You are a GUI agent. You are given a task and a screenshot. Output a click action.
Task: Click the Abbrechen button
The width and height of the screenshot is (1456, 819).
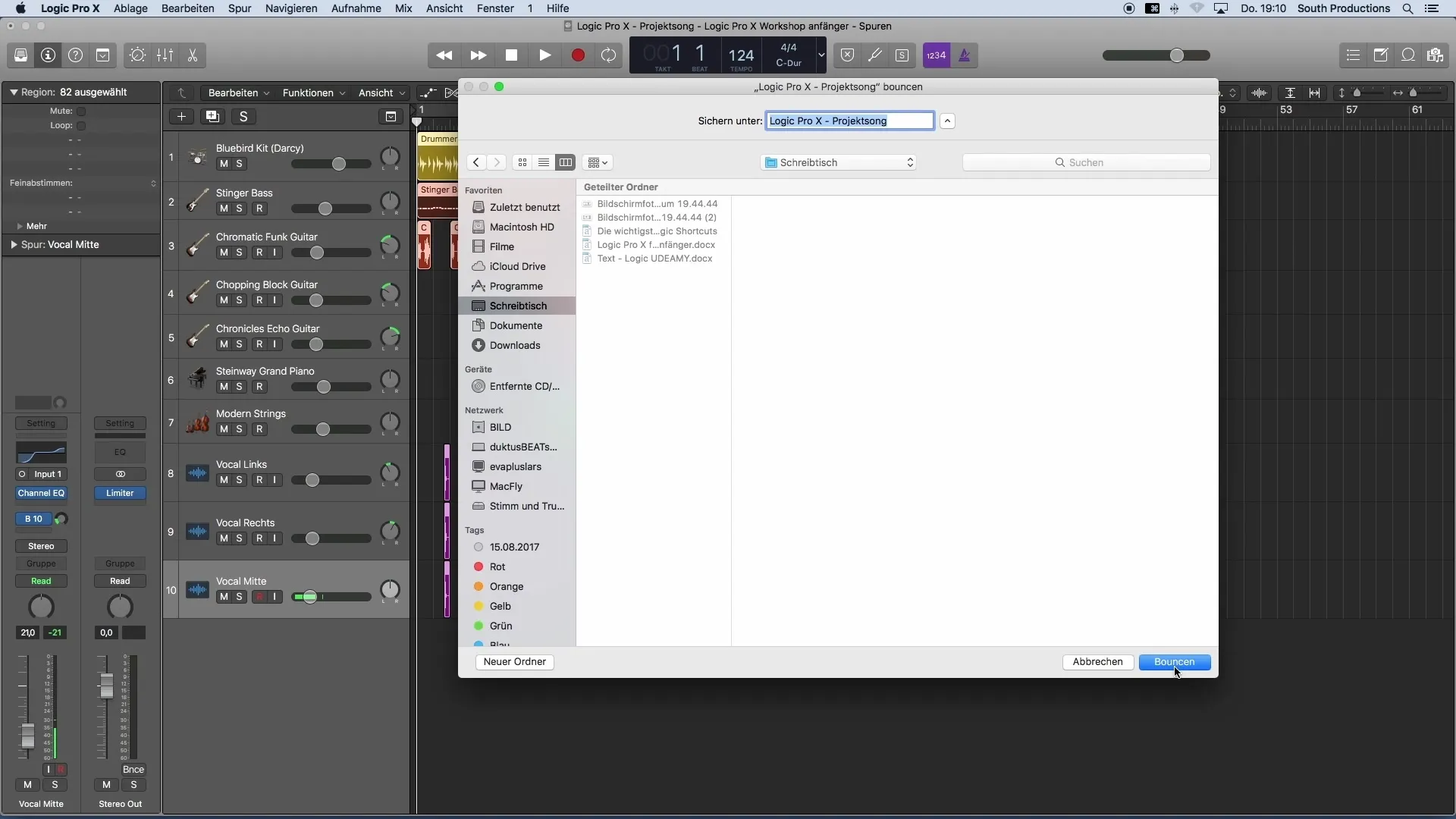click(1097, 662)
